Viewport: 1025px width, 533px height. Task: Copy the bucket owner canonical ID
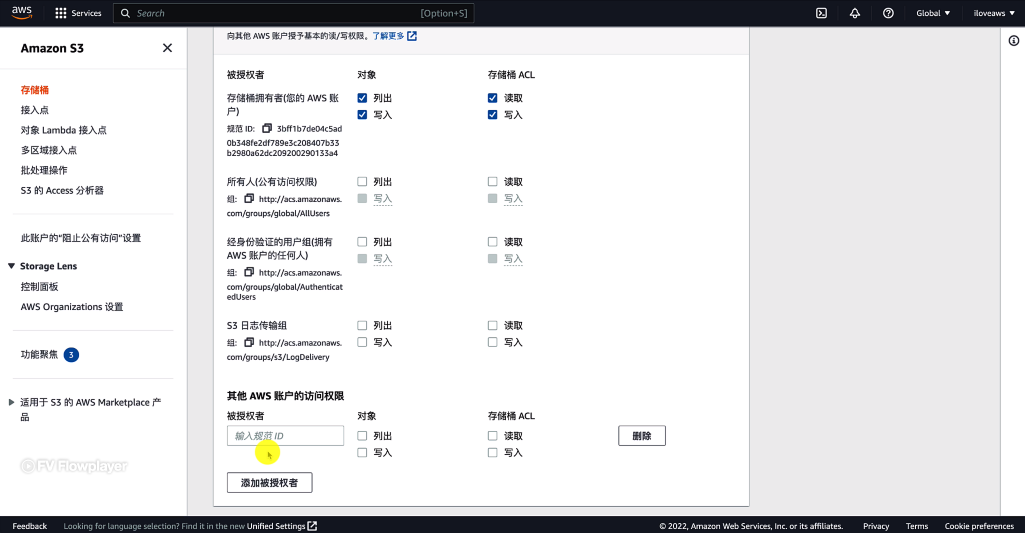click(x=267, y=128)
